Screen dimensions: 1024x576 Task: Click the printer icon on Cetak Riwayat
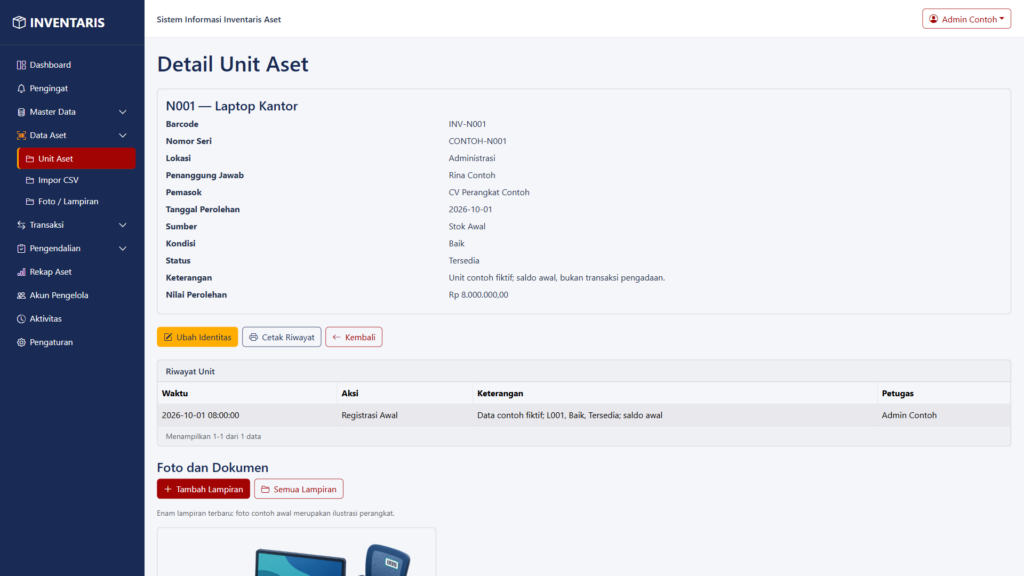[253, 337]
